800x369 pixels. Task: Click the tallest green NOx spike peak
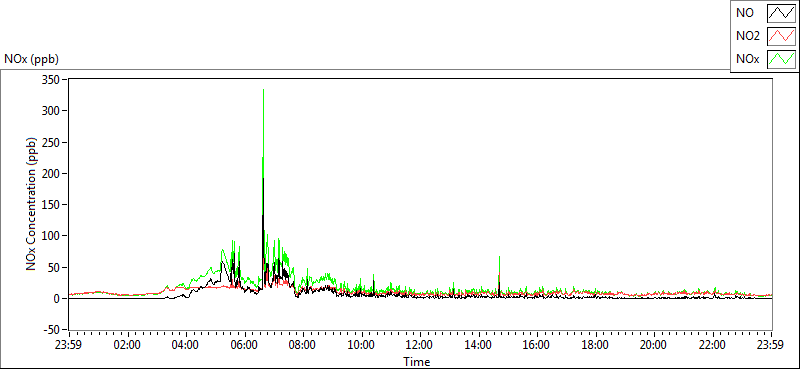[x=263, y=90]
